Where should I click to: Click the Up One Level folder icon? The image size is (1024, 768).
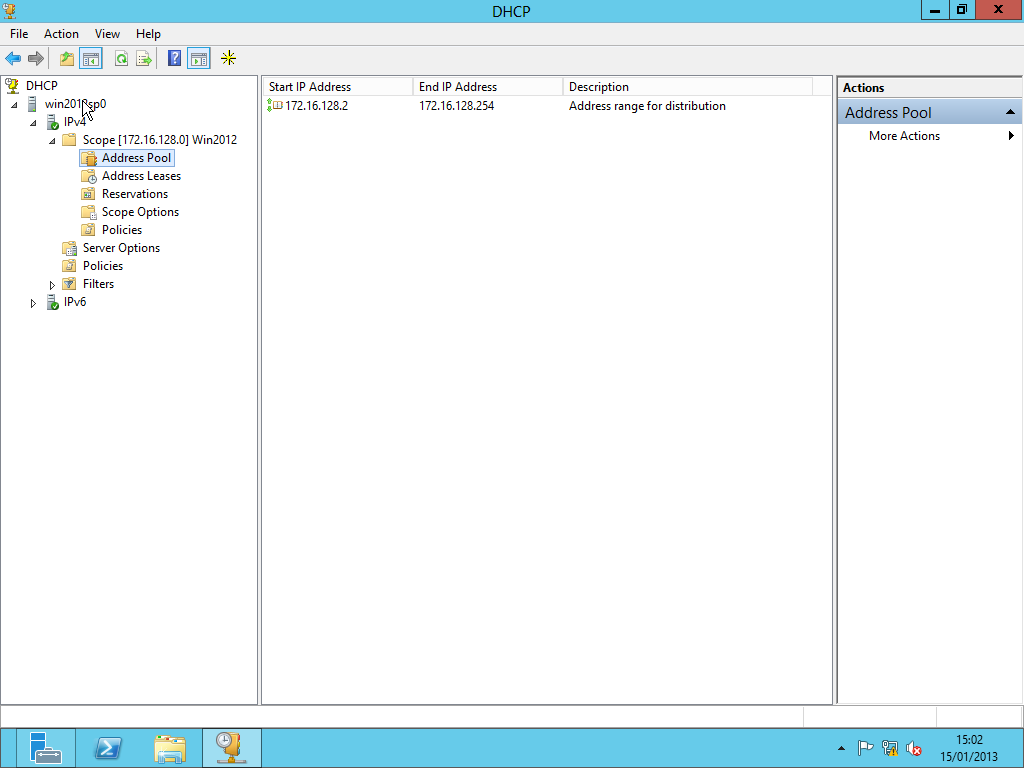pos(67,59)
